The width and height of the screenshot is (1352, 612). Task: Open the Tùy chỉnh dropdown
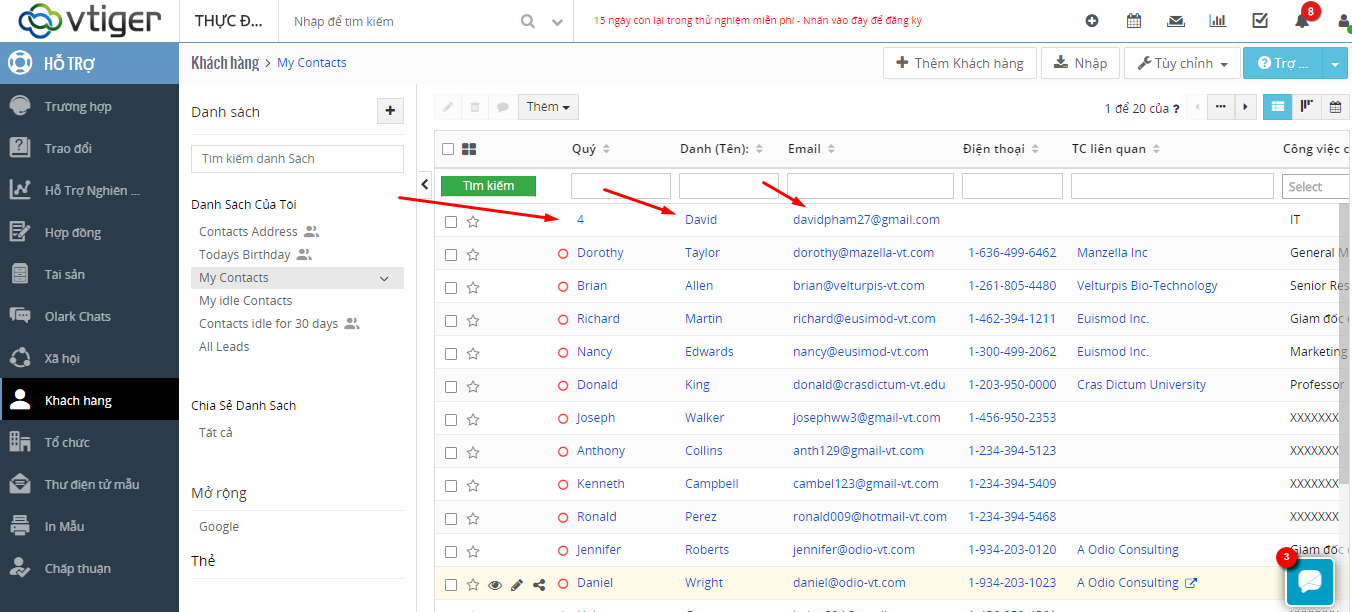(x=1182, y=63)
